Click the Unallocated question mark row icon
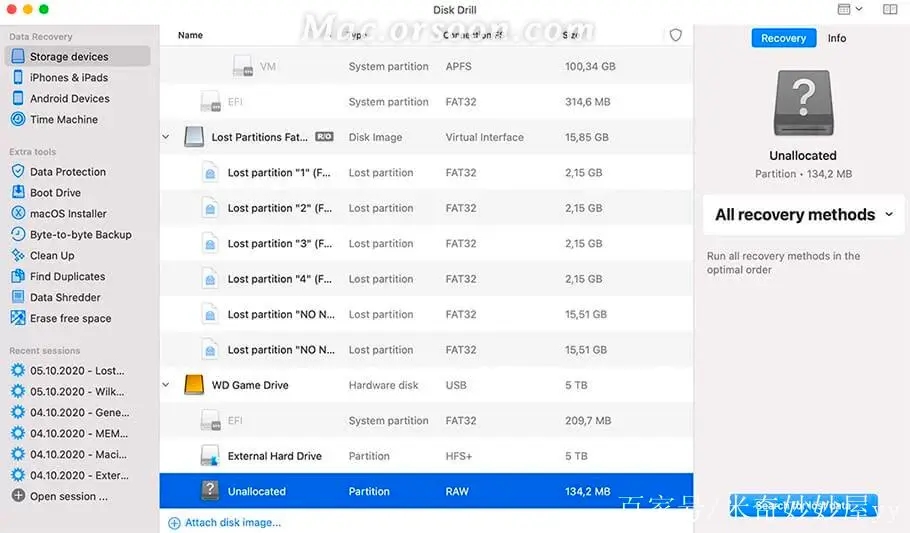The height and width of the screenshot is (533, 910). pos(210,491)
